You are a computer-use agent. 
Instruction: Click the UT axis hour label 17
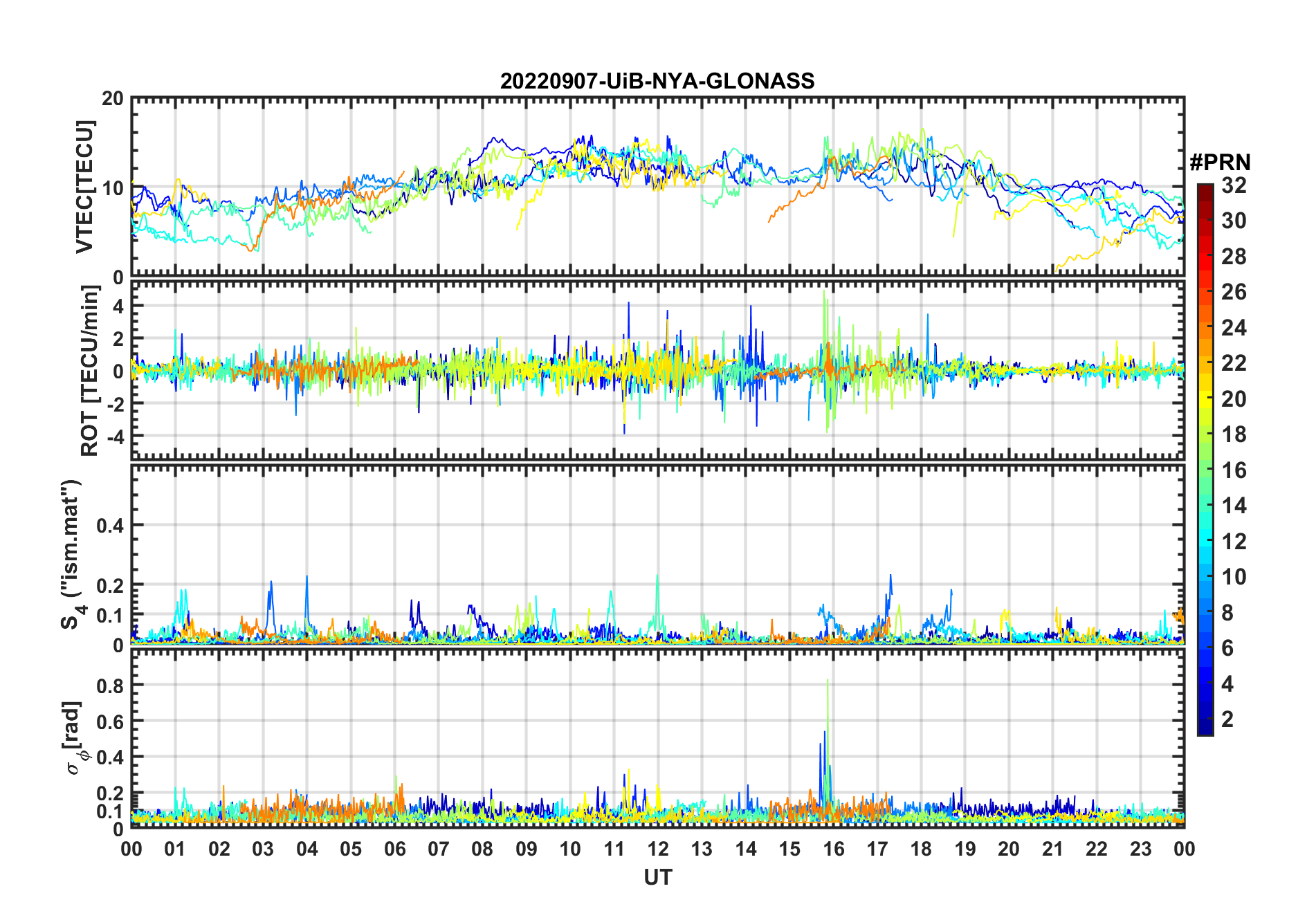877,849
